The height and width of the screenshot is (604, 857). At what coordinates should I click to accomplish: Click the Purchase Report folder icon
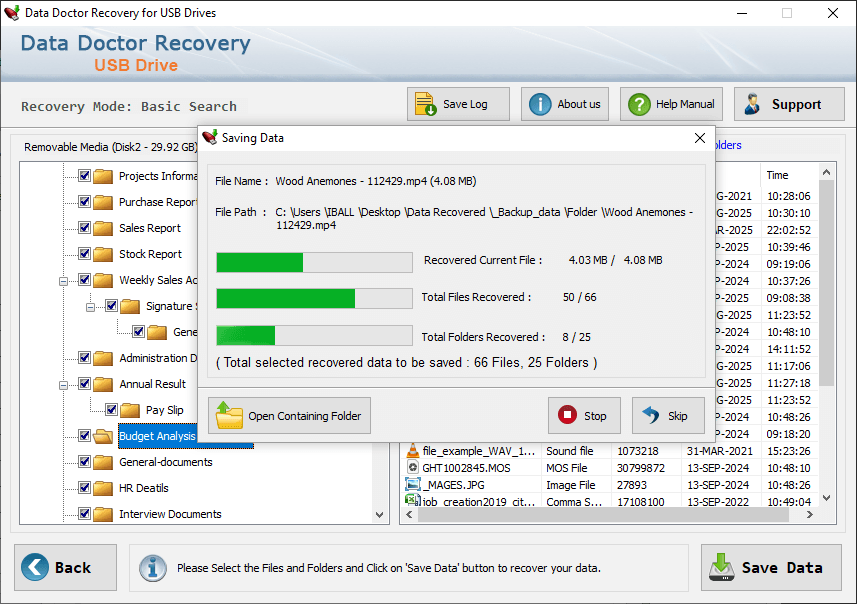tap(103, 202)
